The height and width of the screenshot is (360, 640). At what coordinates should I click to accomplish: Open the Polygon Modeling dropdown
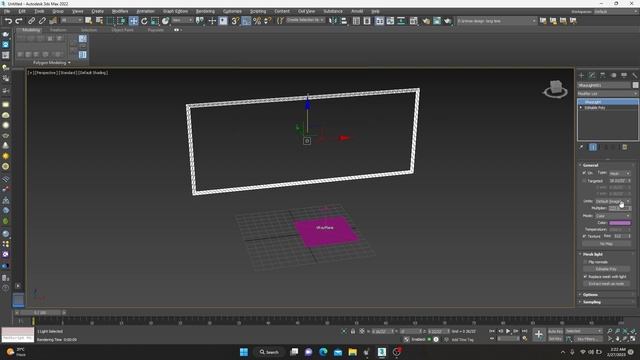(52, 62)
